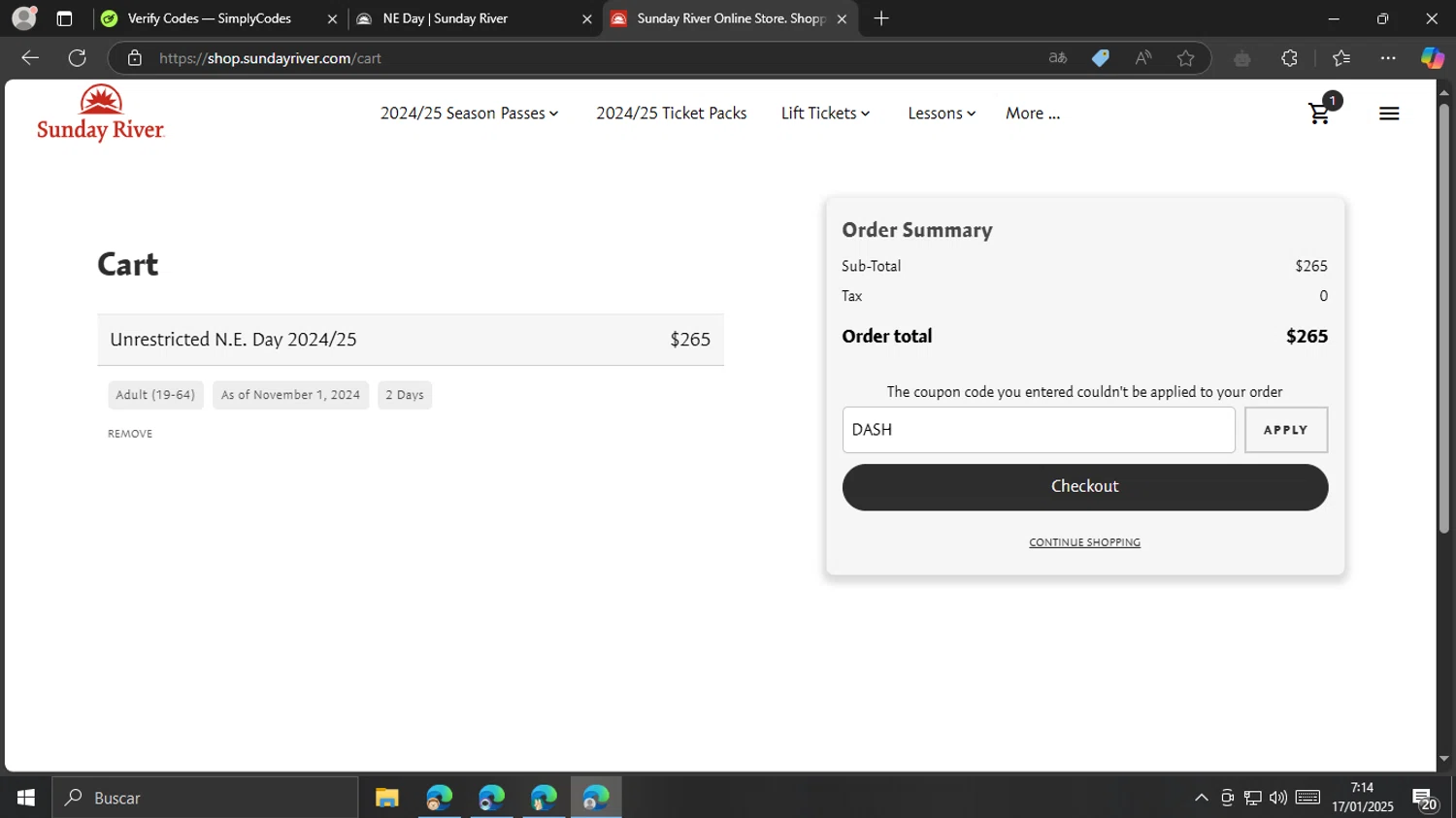This screenshot has width=1456, height=818.
Task: Open a new browser tab
Action: (x=881, y=18)
